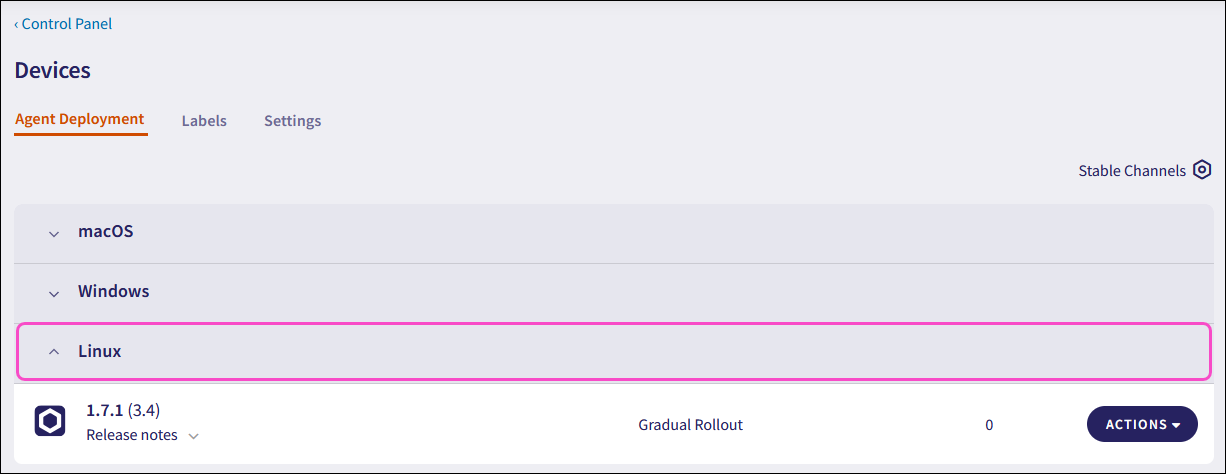This screenshot has width=1226, height=474.
Task: Click the Linux section title
Action: pos(100,352)
